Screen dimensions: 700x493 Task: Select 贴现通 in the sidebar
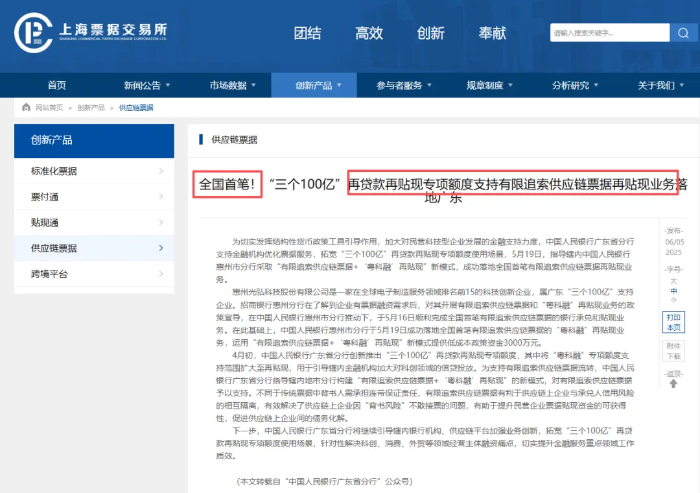coord(94,222)
